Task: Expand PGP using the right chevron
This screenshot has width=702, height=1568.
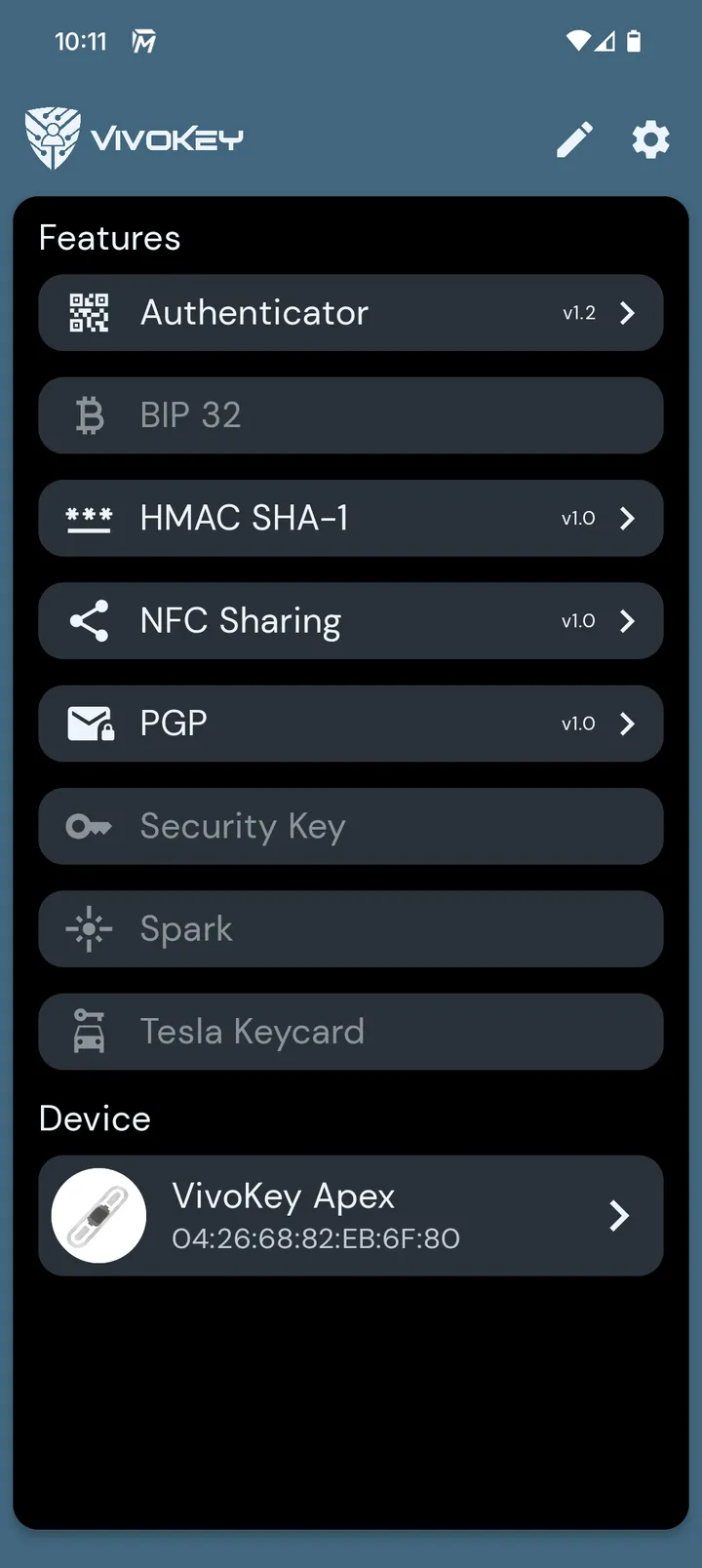Action: 627,724
